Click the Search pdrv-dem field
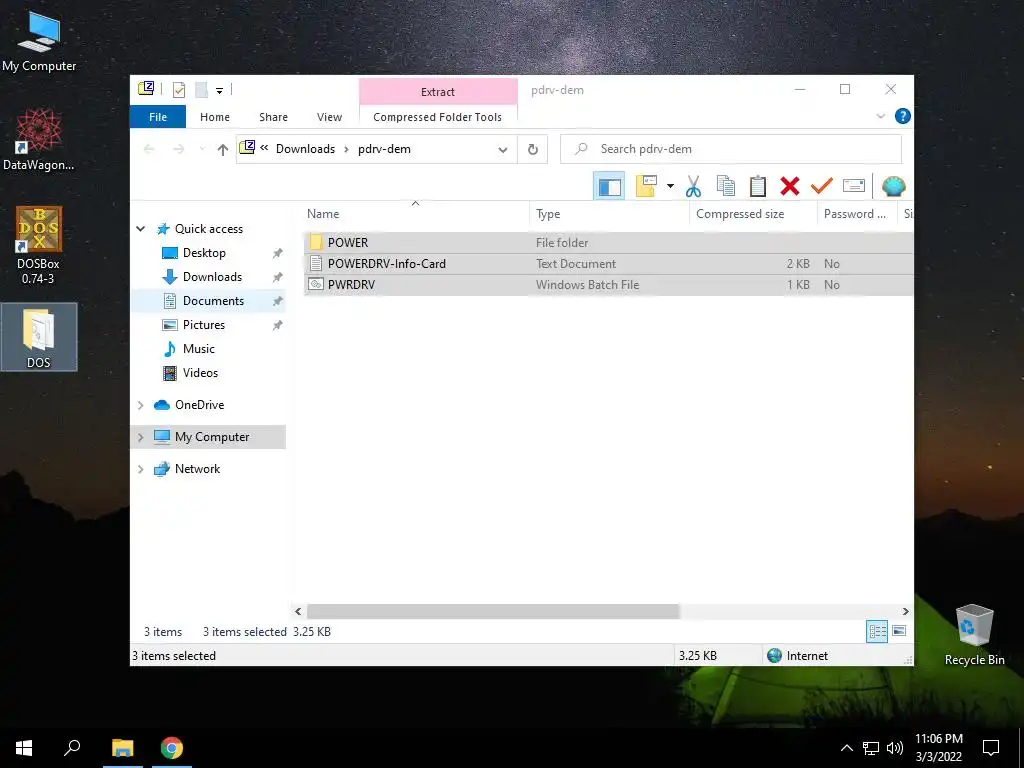This screenshot has height=768, width=1024. point(731,149)
